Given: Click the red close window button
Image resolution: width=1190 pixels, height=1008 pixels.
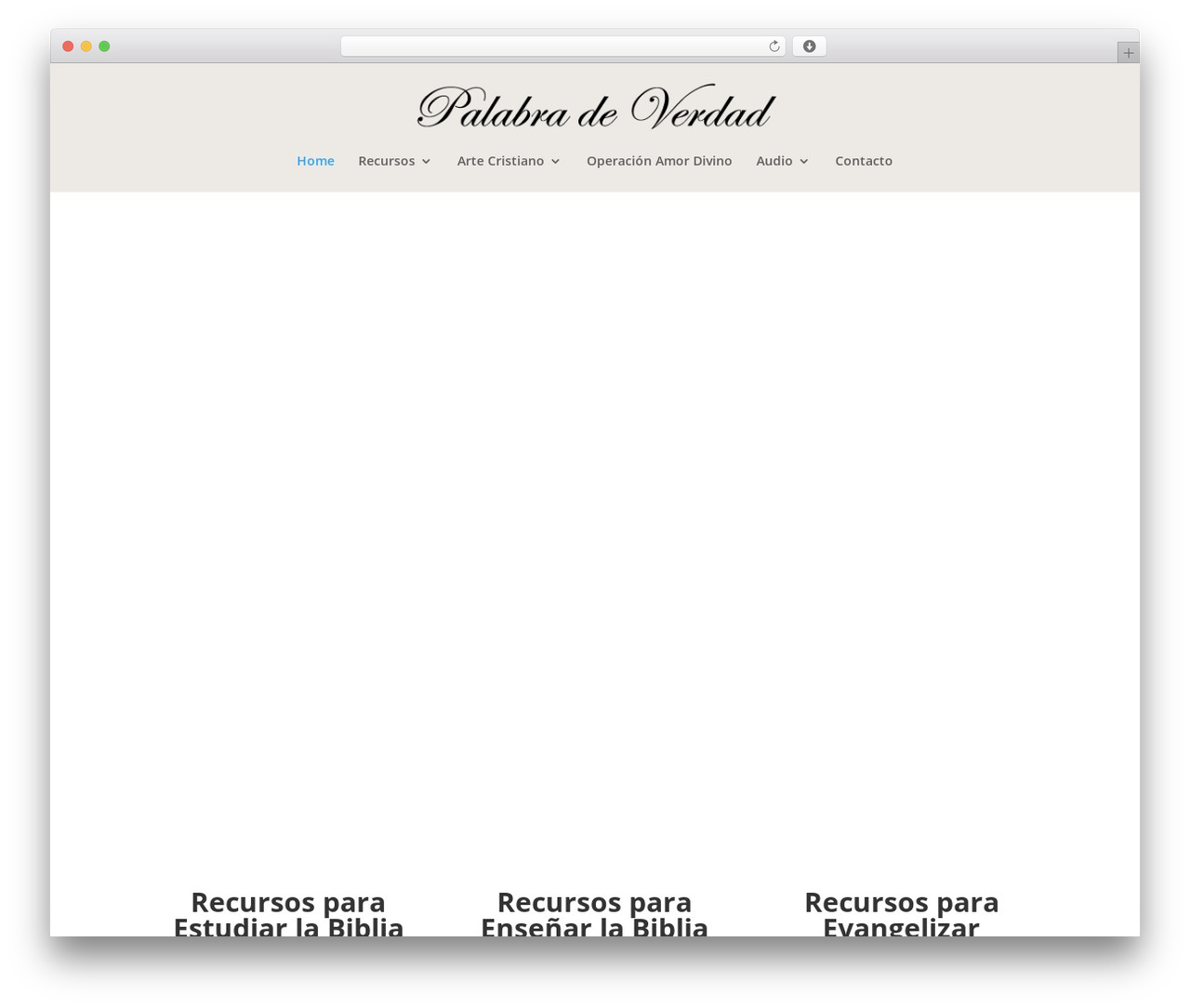Looking at the screenshot, I should click(68, 46).
